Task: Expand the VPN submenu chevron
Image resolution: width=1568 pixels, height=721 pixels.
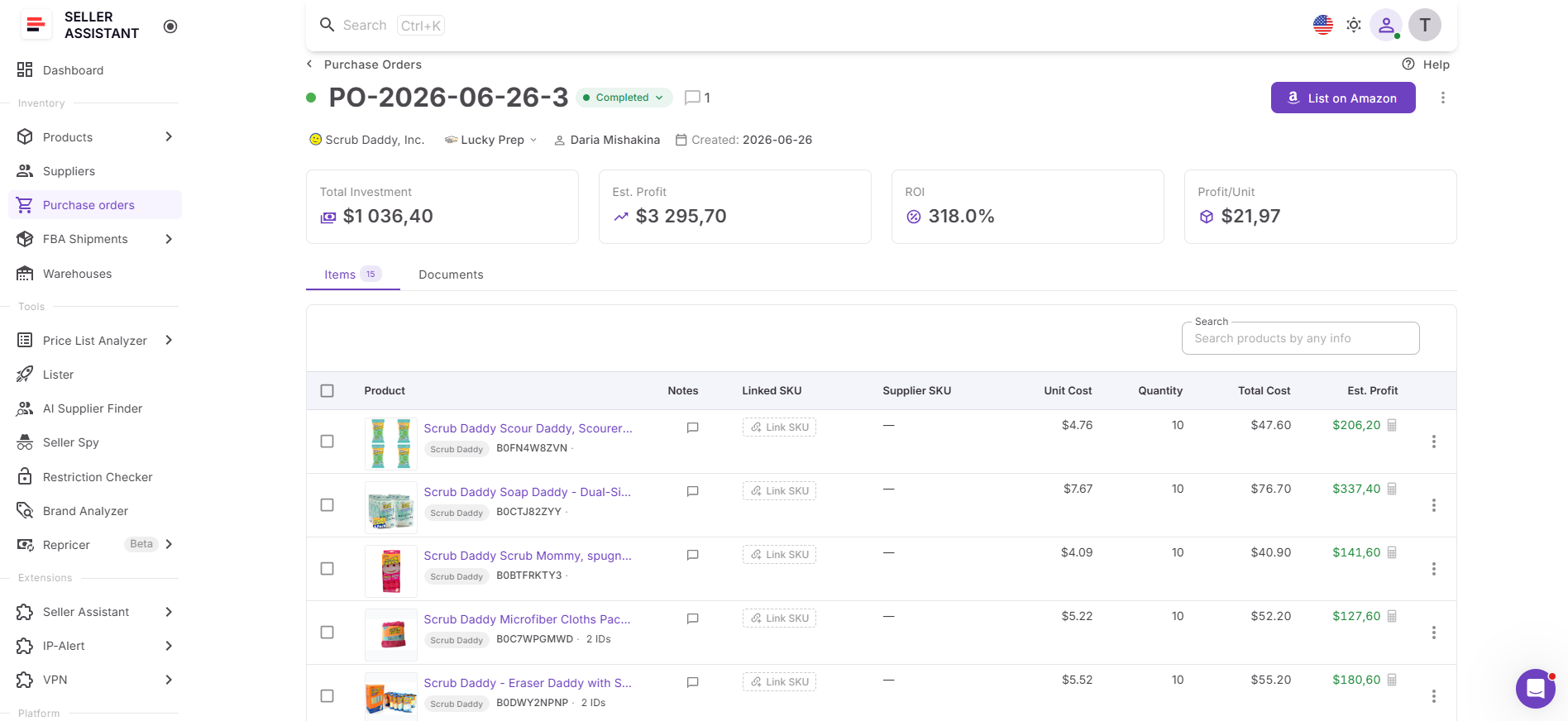Action: 169,680
